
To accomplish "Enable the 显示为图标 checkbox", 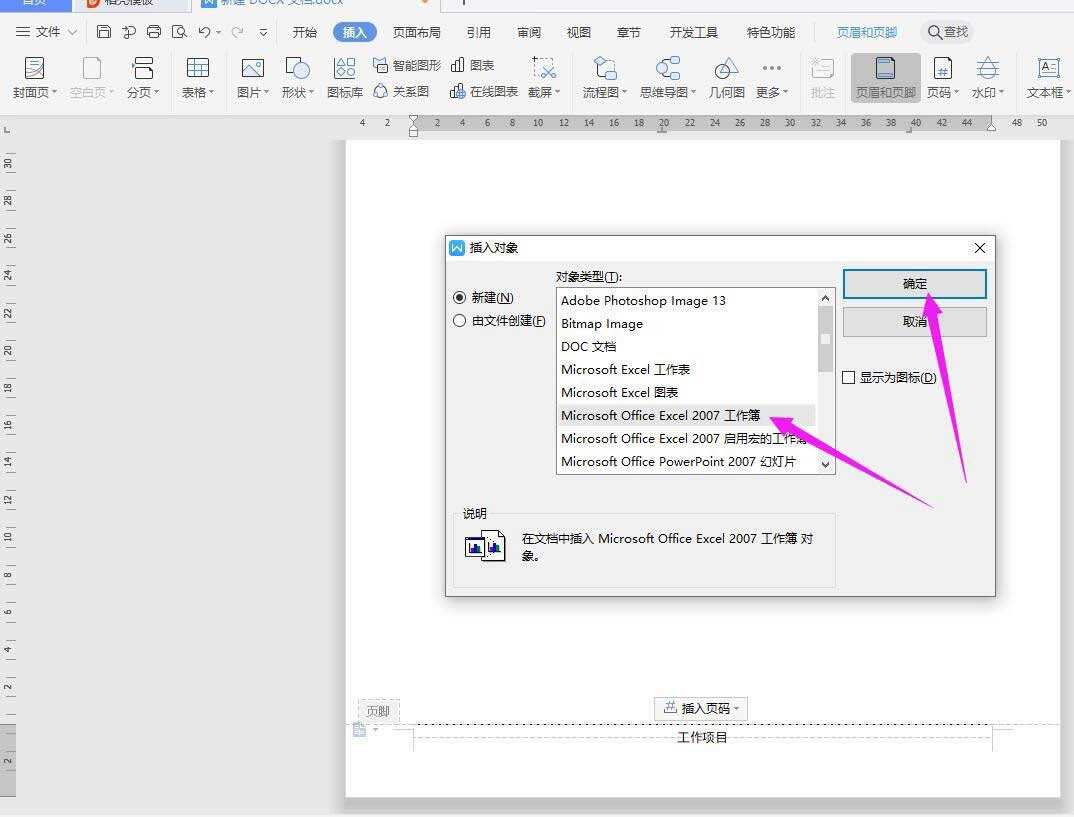I will click(849, 377).
